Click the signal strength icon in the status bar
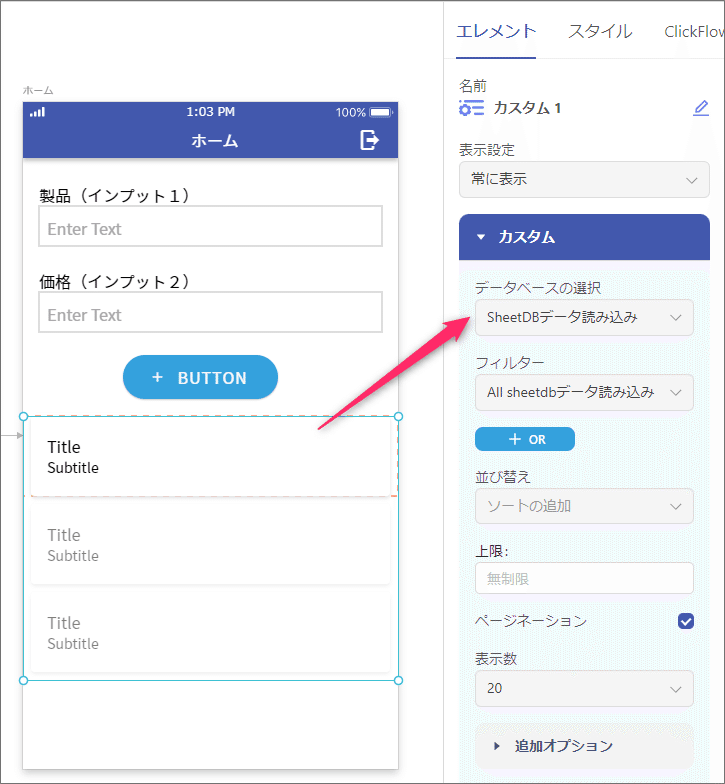 (38, 112)
